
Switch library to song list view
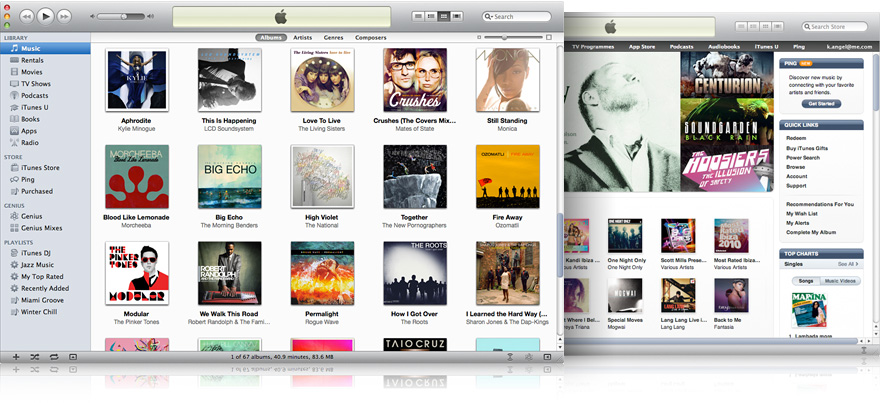pyautogui.click(x=418, y=16)
